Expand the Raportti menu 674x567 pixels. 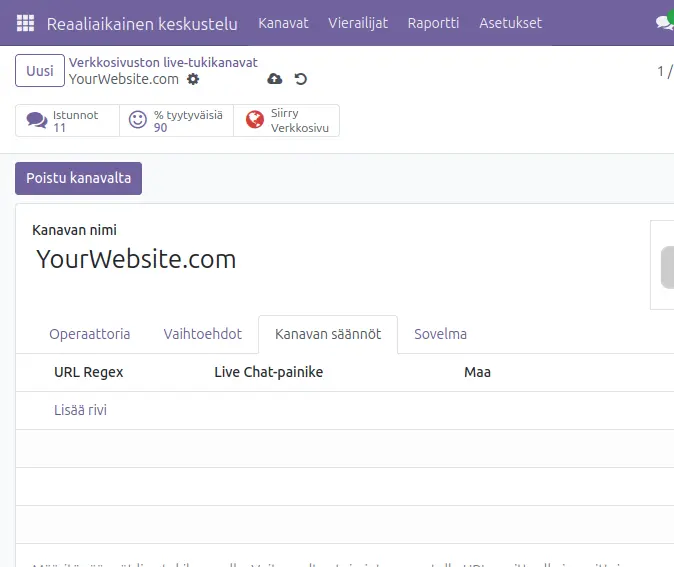click(433, 23)
